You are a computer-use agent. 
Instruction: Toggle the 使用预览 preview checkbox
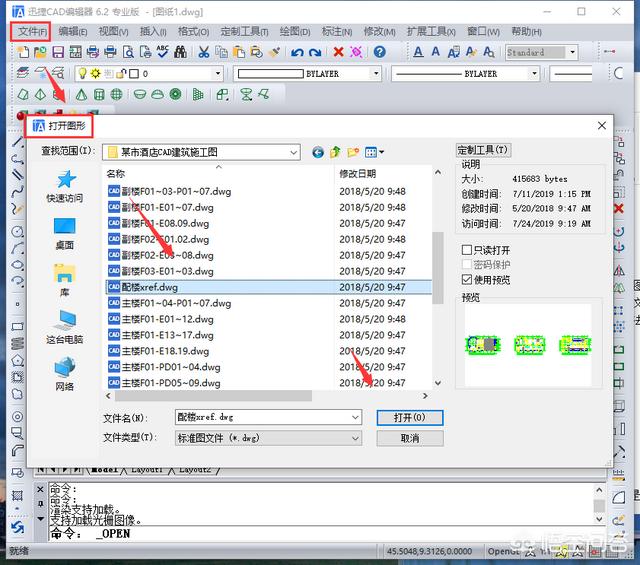pyautogui.click(x=467, y=279)
